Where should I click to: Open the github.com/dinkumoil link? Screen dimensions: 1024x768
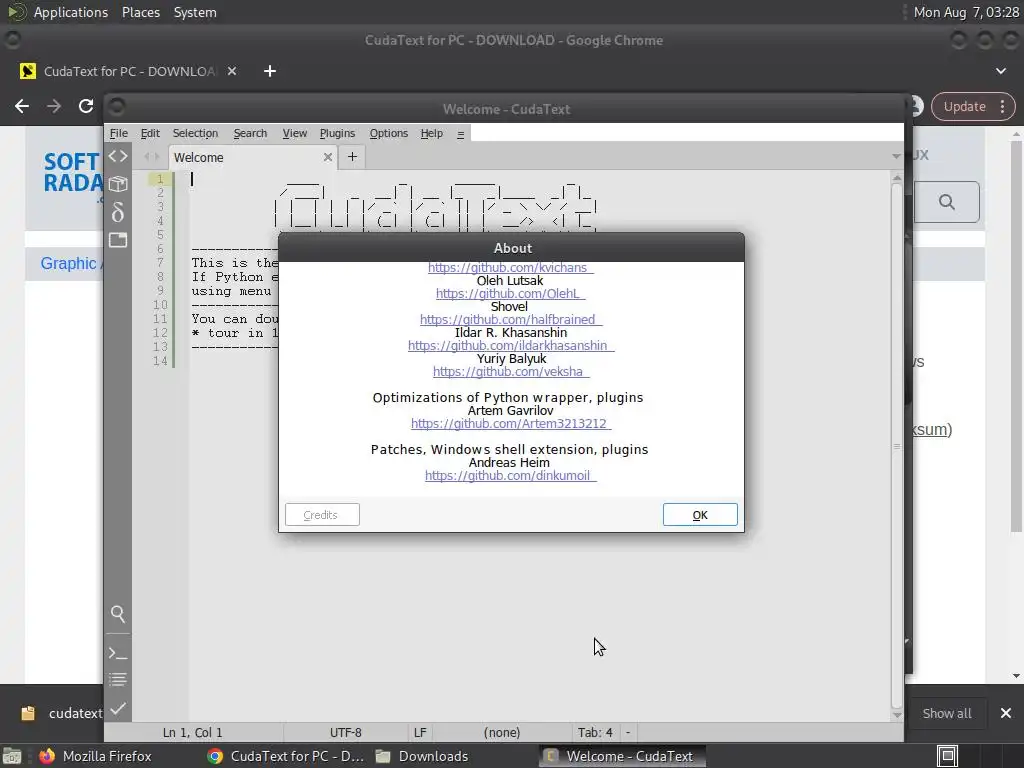click(x=511, y=475)
